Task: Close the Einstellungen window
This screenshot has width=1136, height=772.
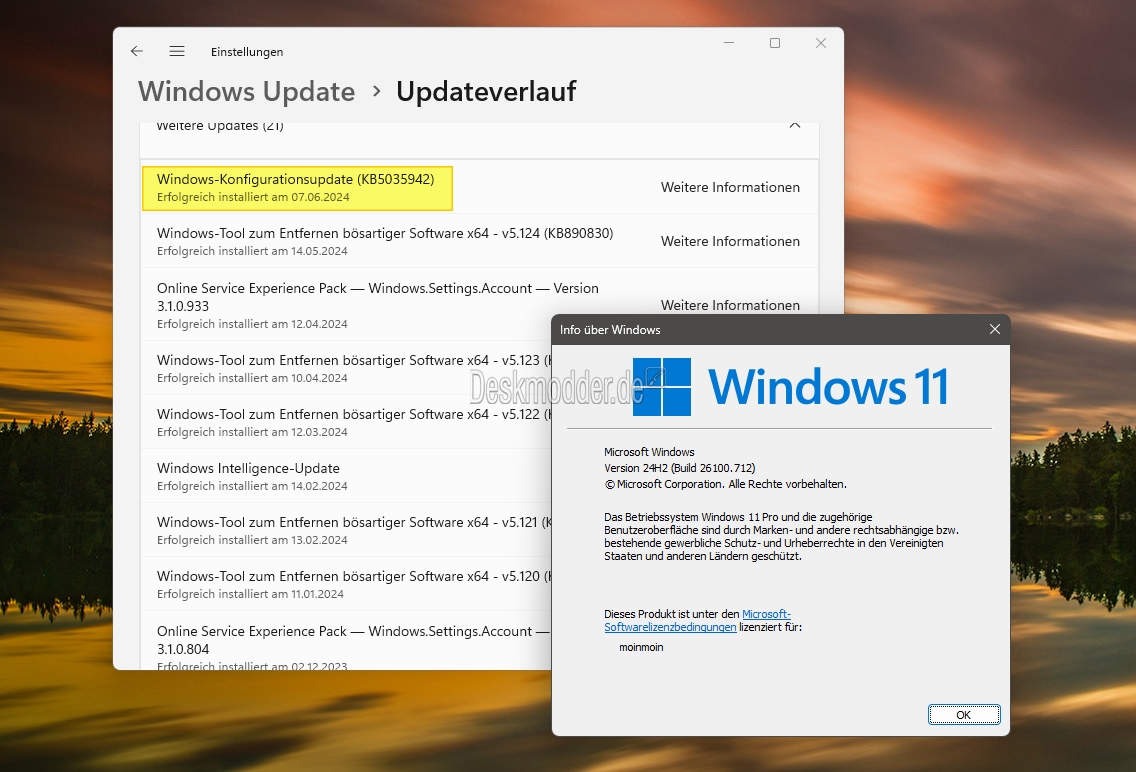Action: (821, 43)
